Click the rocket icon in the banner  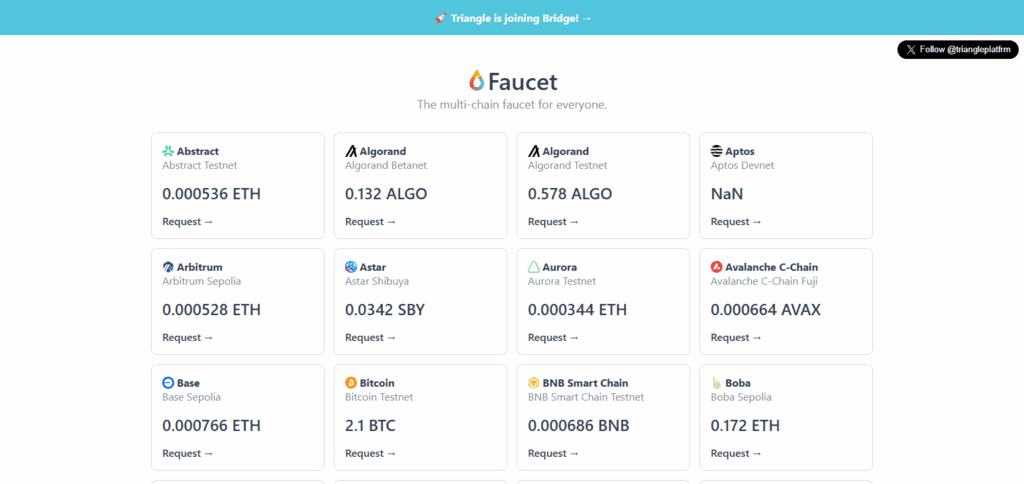(441, 18)
